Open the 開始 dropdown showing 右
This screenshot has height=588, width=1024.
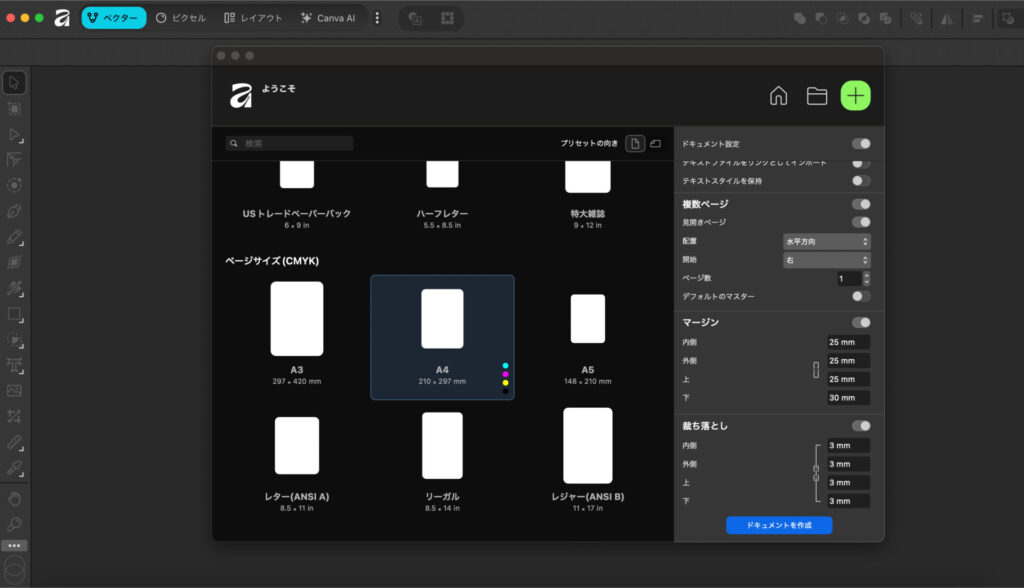(x=826, y=260)
